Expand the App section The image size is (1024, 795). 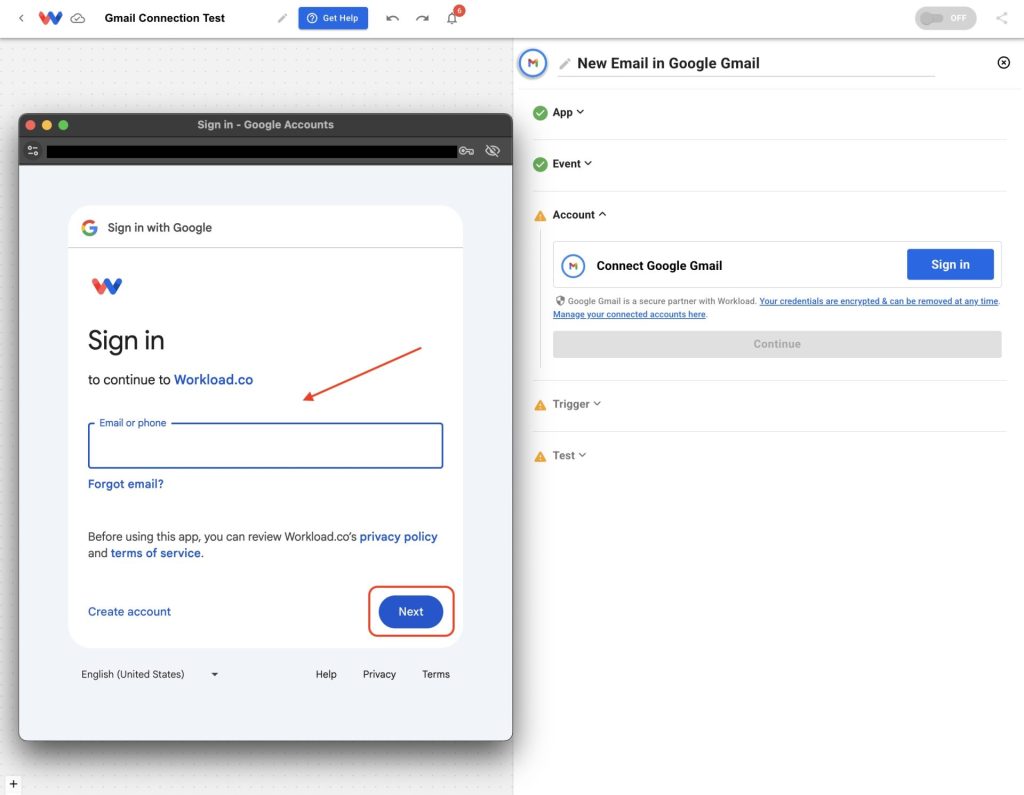pos(568,112)
